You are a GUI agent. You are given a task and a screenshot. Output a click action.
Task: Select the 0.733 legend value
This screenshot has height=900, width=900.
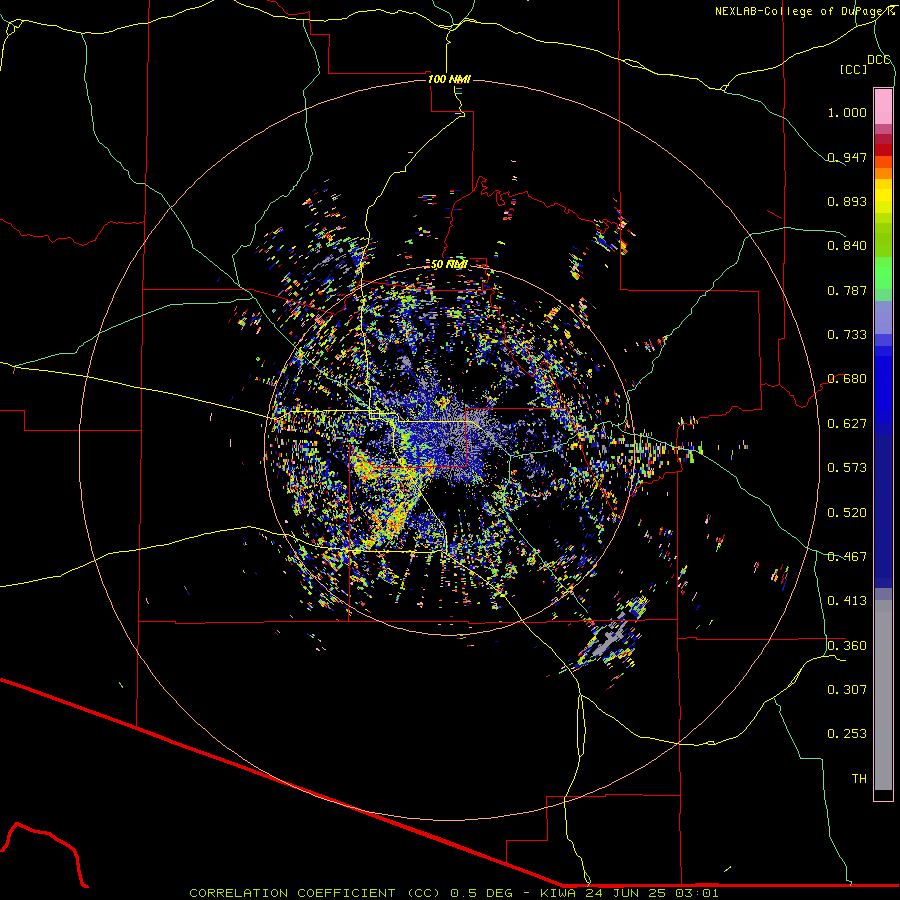tap(847, 335)
